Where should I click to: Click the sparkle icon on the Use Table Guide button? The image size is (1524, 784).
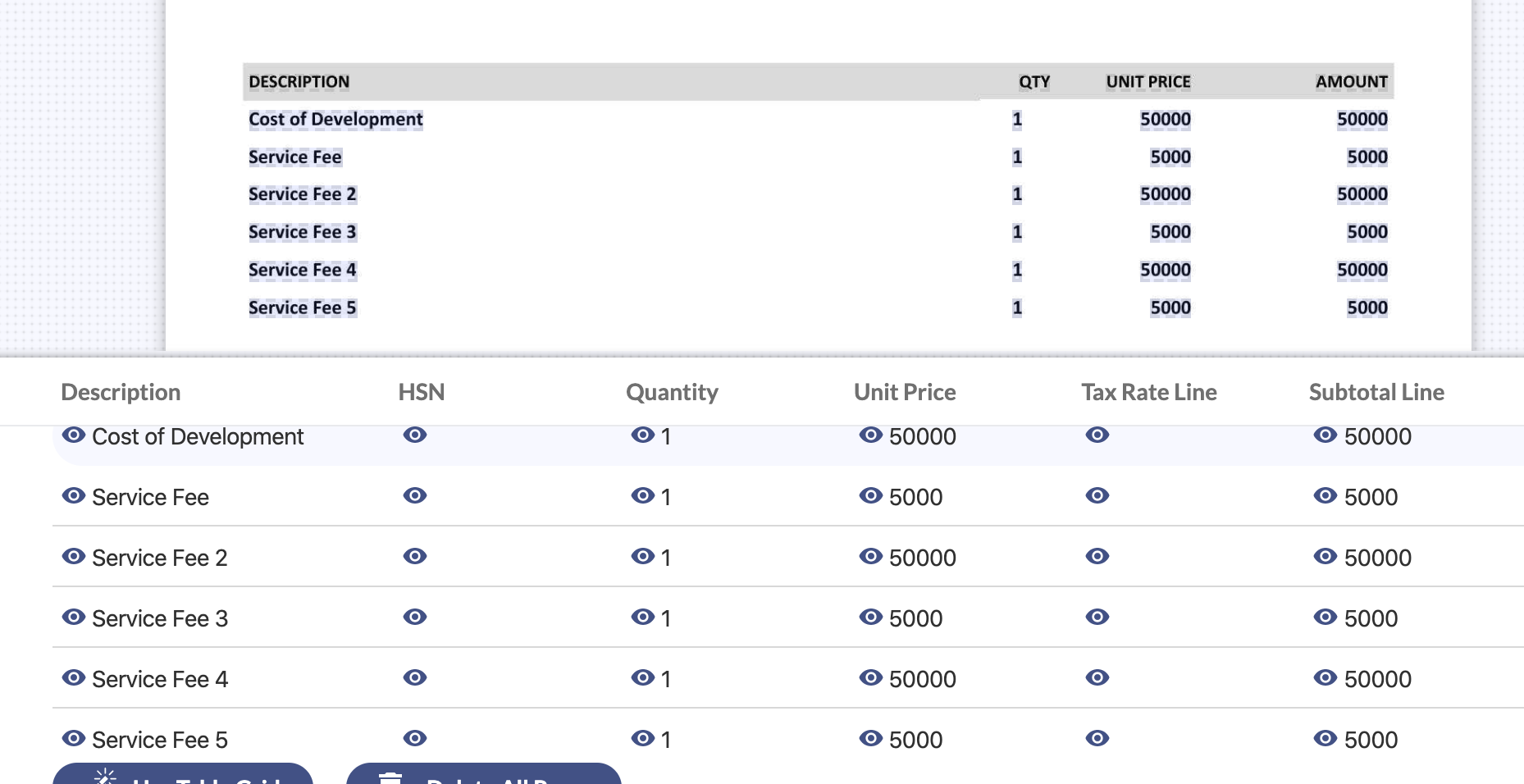pos(103,776)
